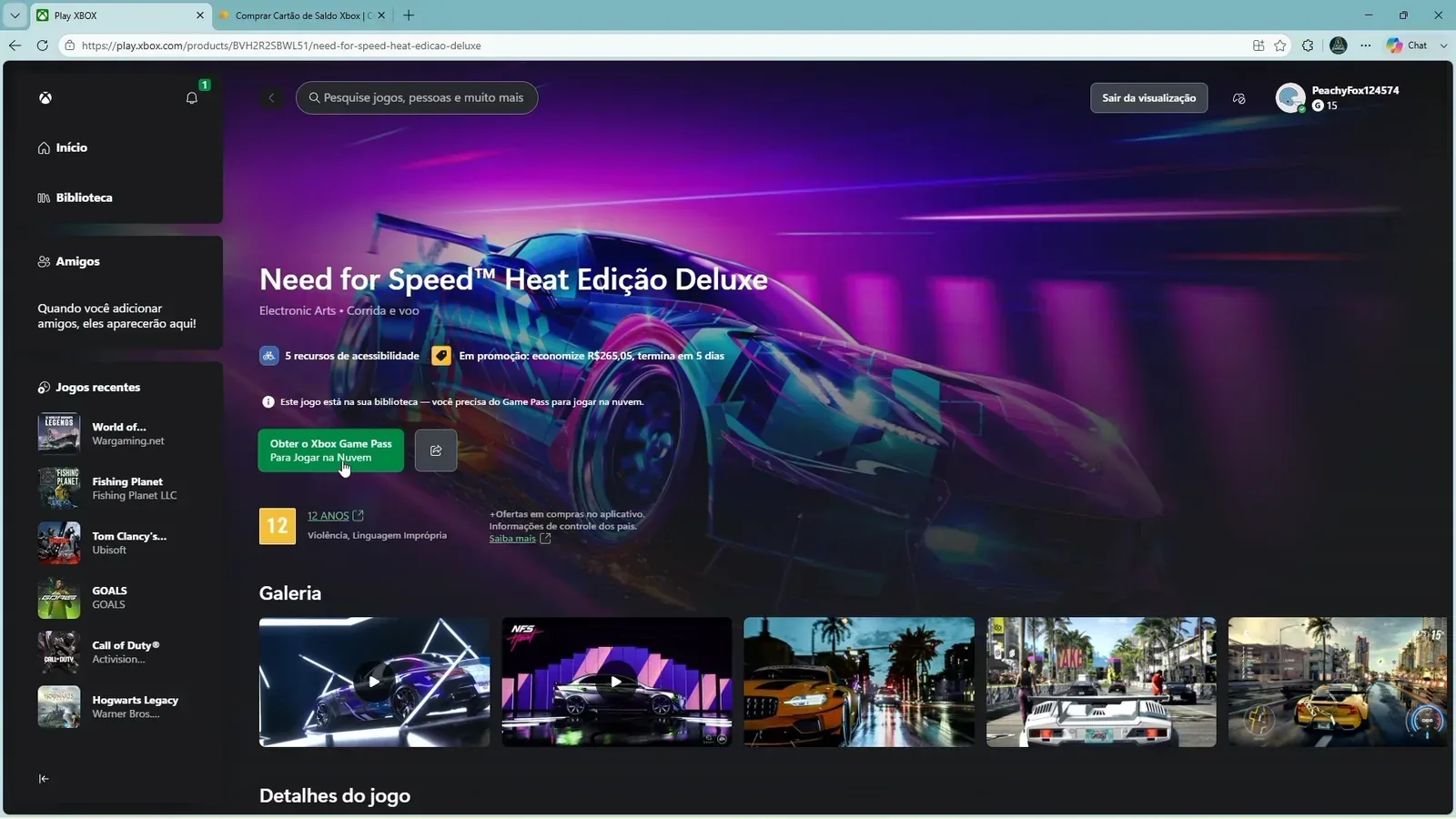Open a new browser tab
Screen dimensions: 1456x819
pyautogui.click(x=409, y=15)
